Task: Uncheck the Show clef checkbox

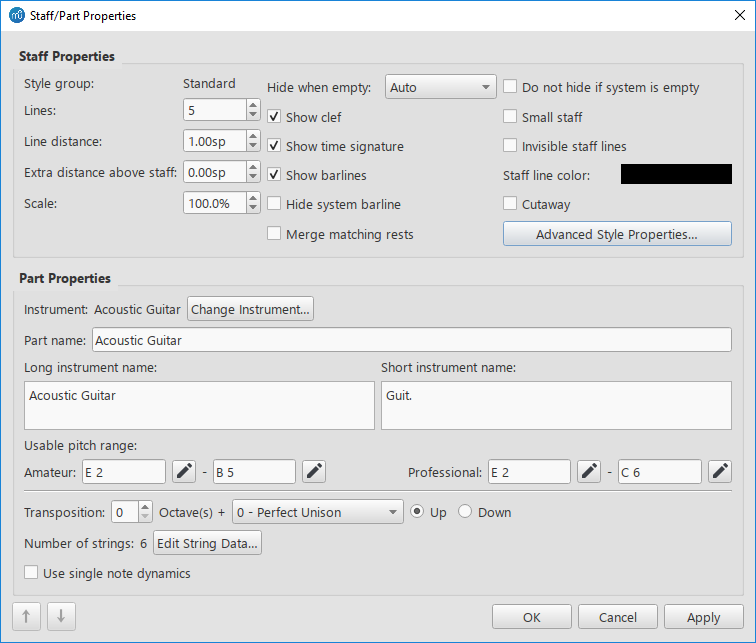Action: point(275,117)
